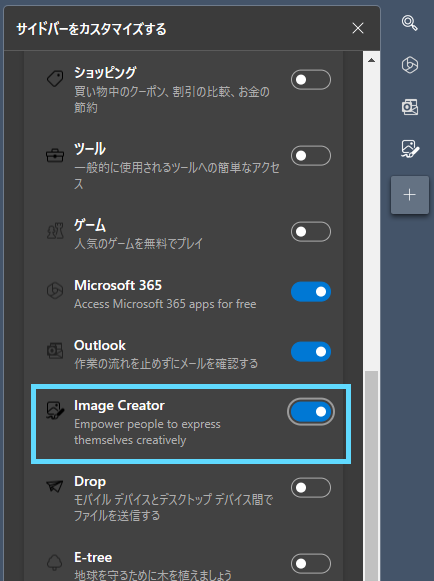Enable the ツール toggle

(x=311, y=156)
